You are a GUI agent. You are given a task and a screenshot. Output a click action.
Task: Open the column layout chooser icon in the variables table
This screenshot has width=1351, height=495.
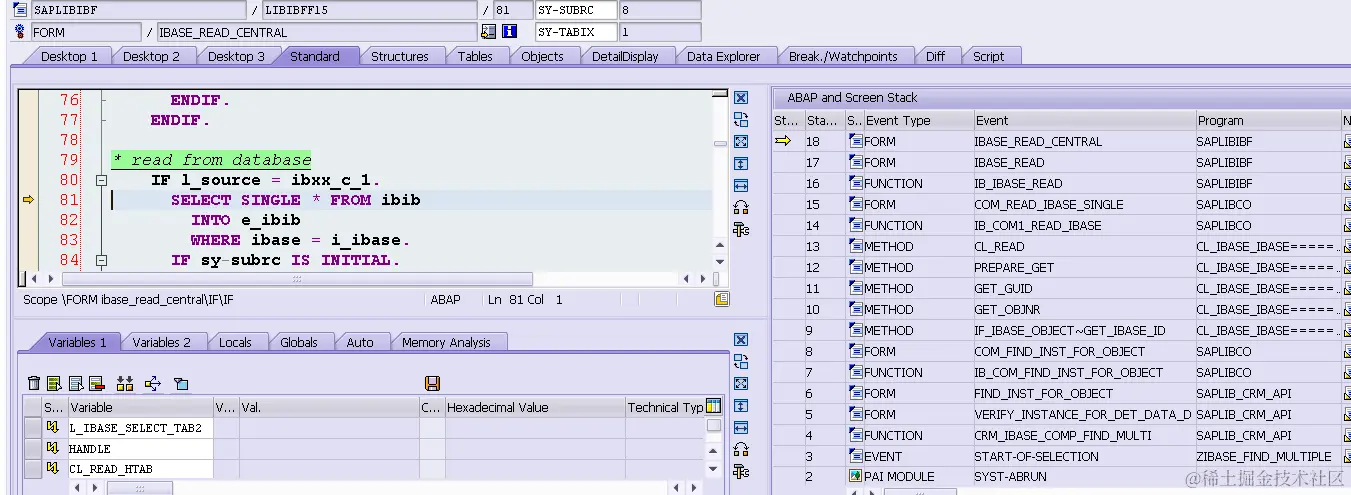coord(713,406)
